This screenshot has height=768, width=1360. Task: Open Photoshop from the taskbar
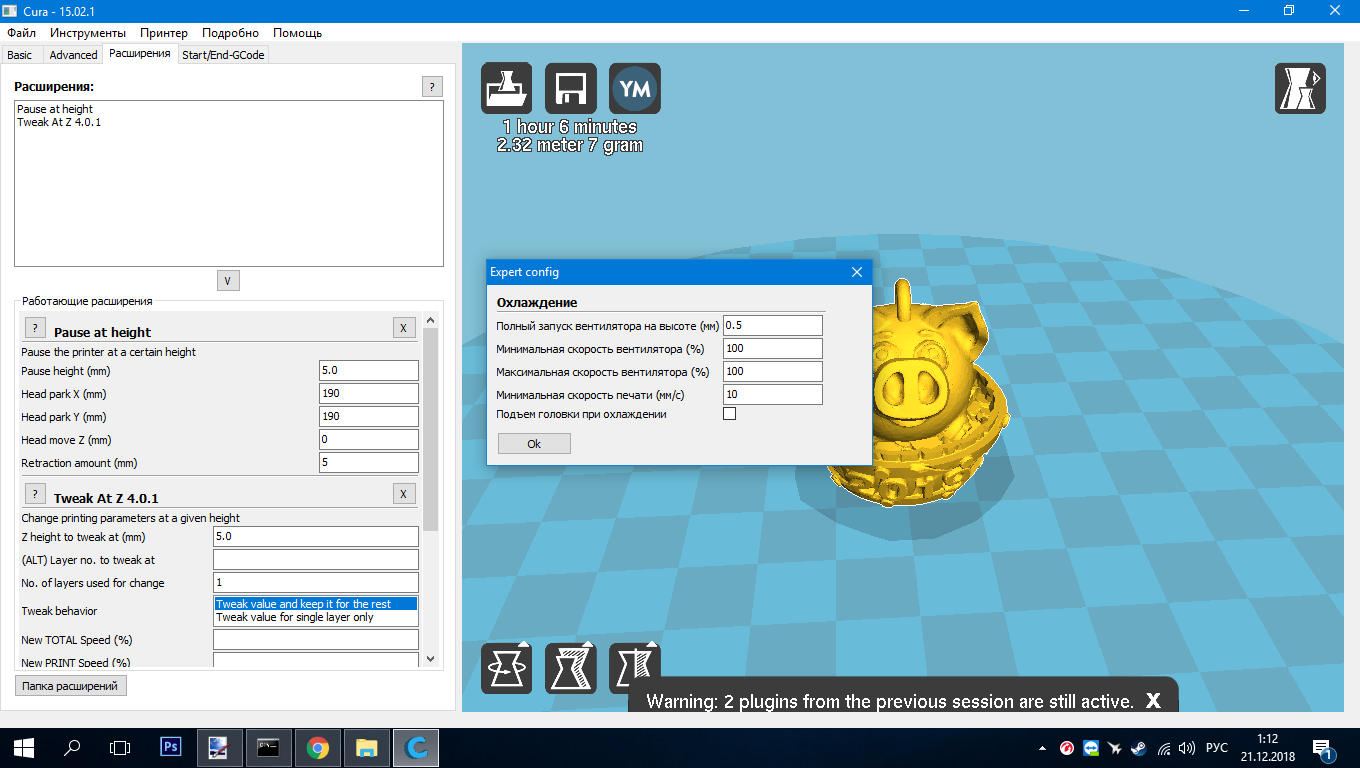[171, 747]
